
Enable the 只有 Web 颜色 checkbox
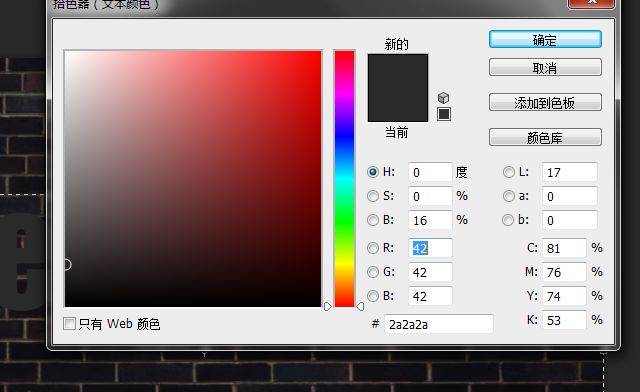[69, 324]
